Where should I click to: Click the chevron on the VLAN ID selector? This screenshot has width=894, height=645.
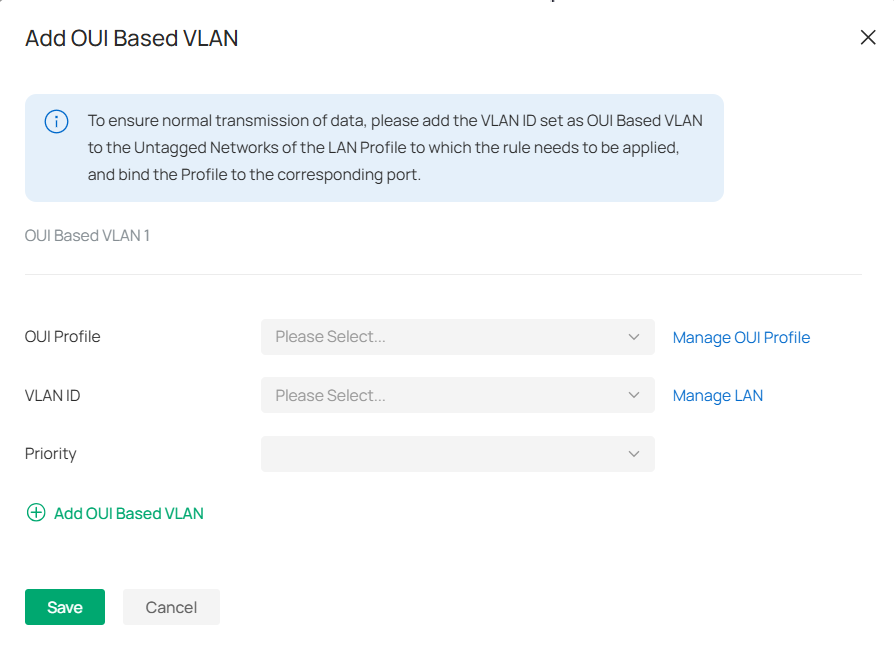tap(634, 395)
